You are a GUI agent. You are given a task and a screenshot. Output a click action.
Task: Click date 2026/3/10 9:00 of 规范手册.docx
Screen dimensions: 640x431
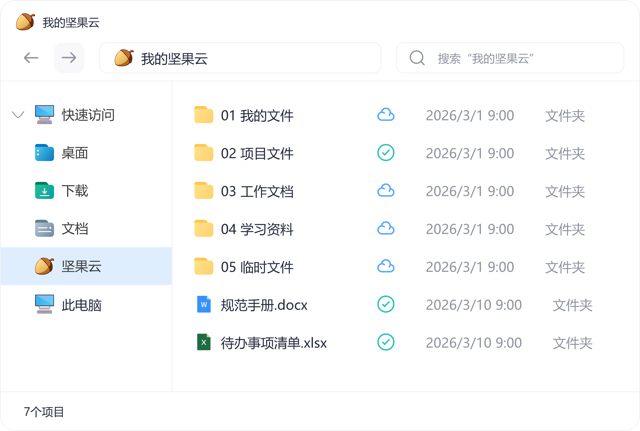pos(474,305)
